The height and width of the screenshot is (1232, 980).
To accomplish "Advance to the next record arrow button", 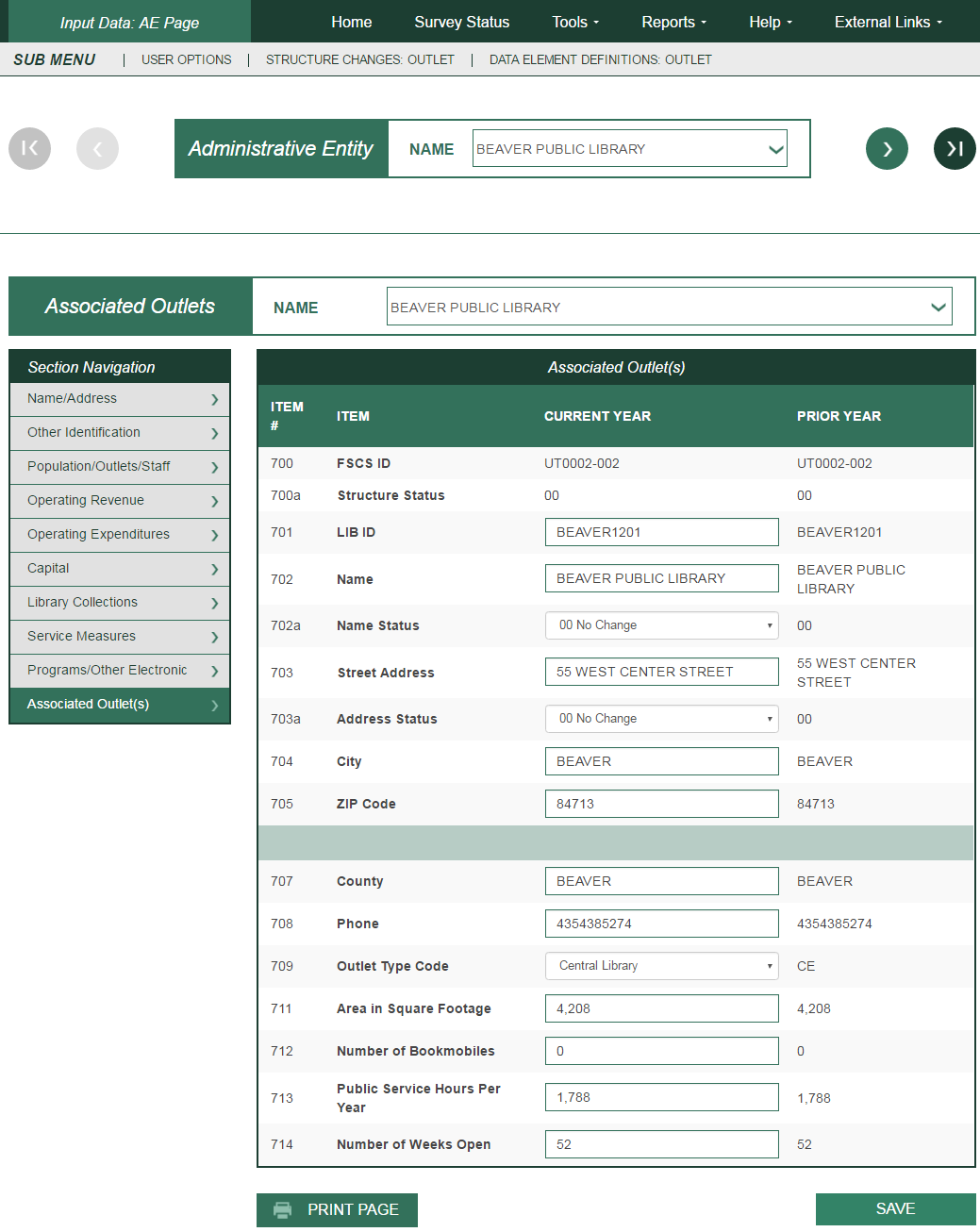I will point(887,148).
